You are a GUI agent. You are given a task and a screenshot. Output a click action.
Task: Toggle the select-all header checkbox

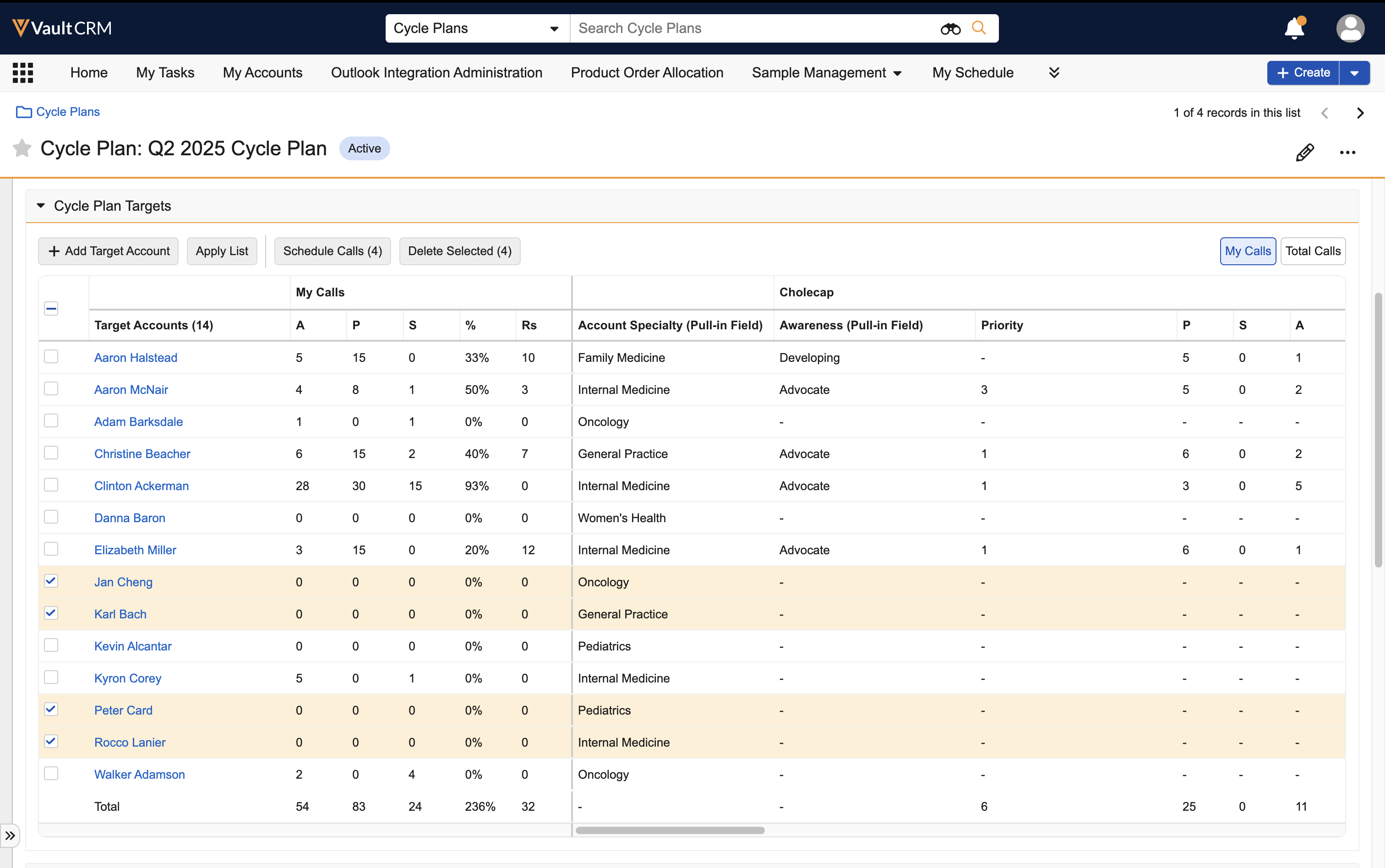click(51, 309)
